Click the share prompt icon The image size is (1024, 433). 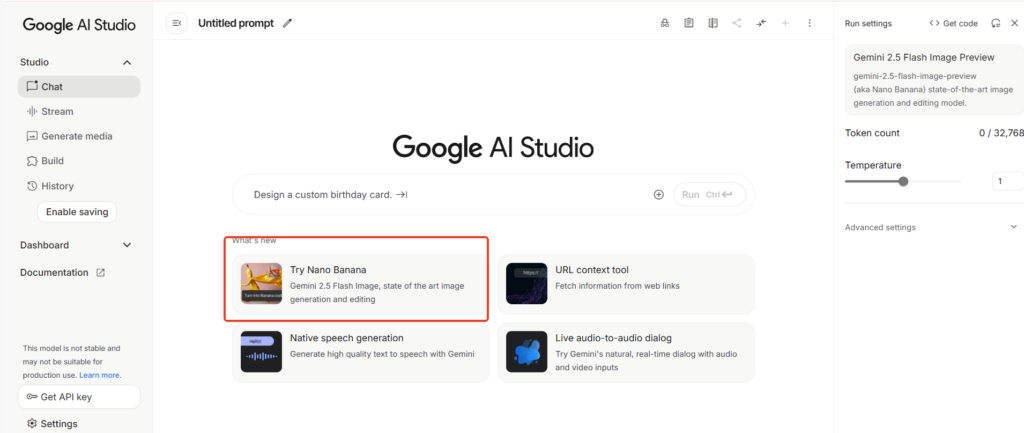(x=737, y=23)
